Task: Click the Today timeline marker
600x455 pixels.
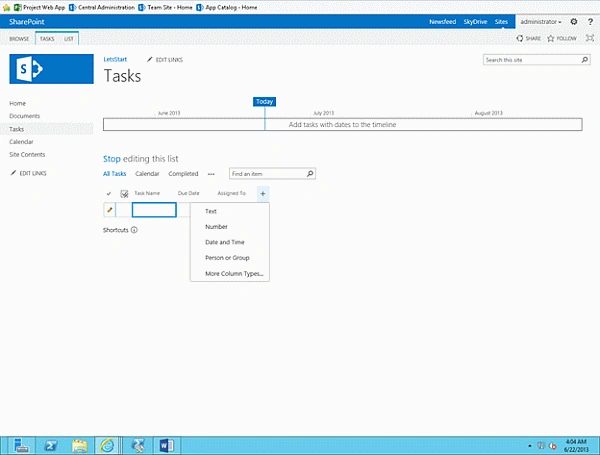Action: click(264, 101)
